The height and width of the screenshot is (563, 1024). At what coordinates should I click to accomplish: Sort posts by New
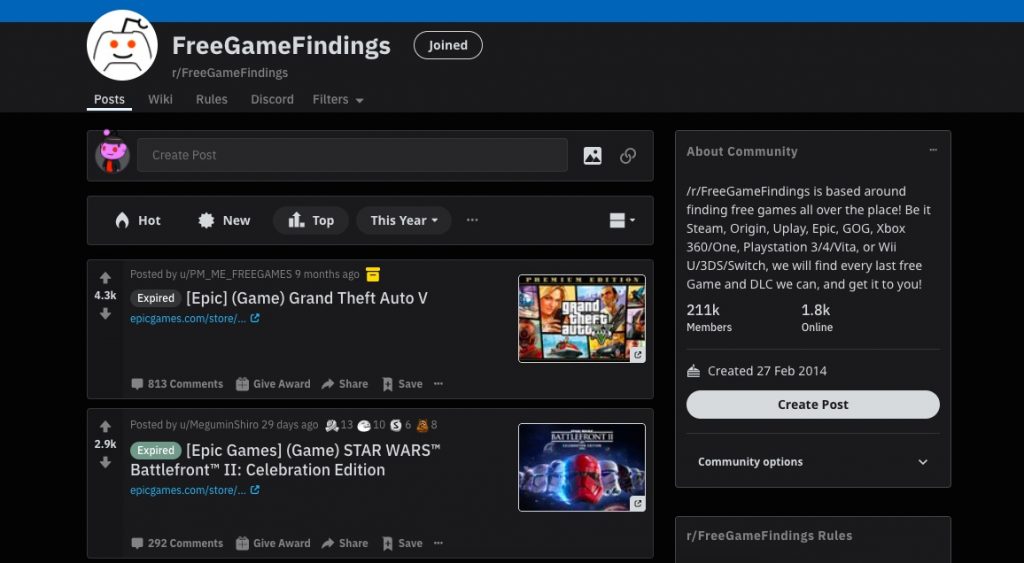click(x=224, y=221)
